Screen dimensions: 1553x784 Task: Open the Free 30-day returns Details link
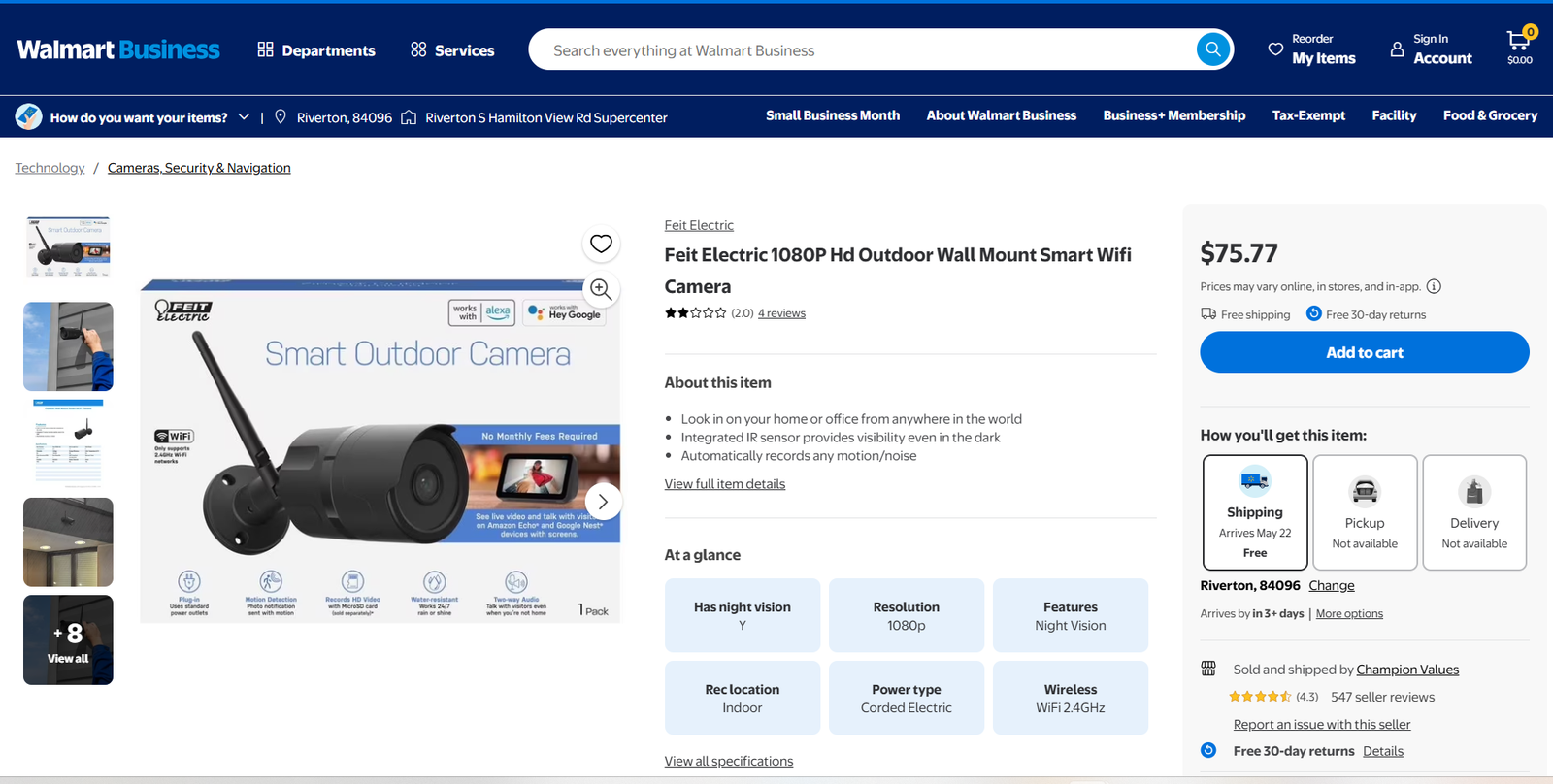[1383, 751]
